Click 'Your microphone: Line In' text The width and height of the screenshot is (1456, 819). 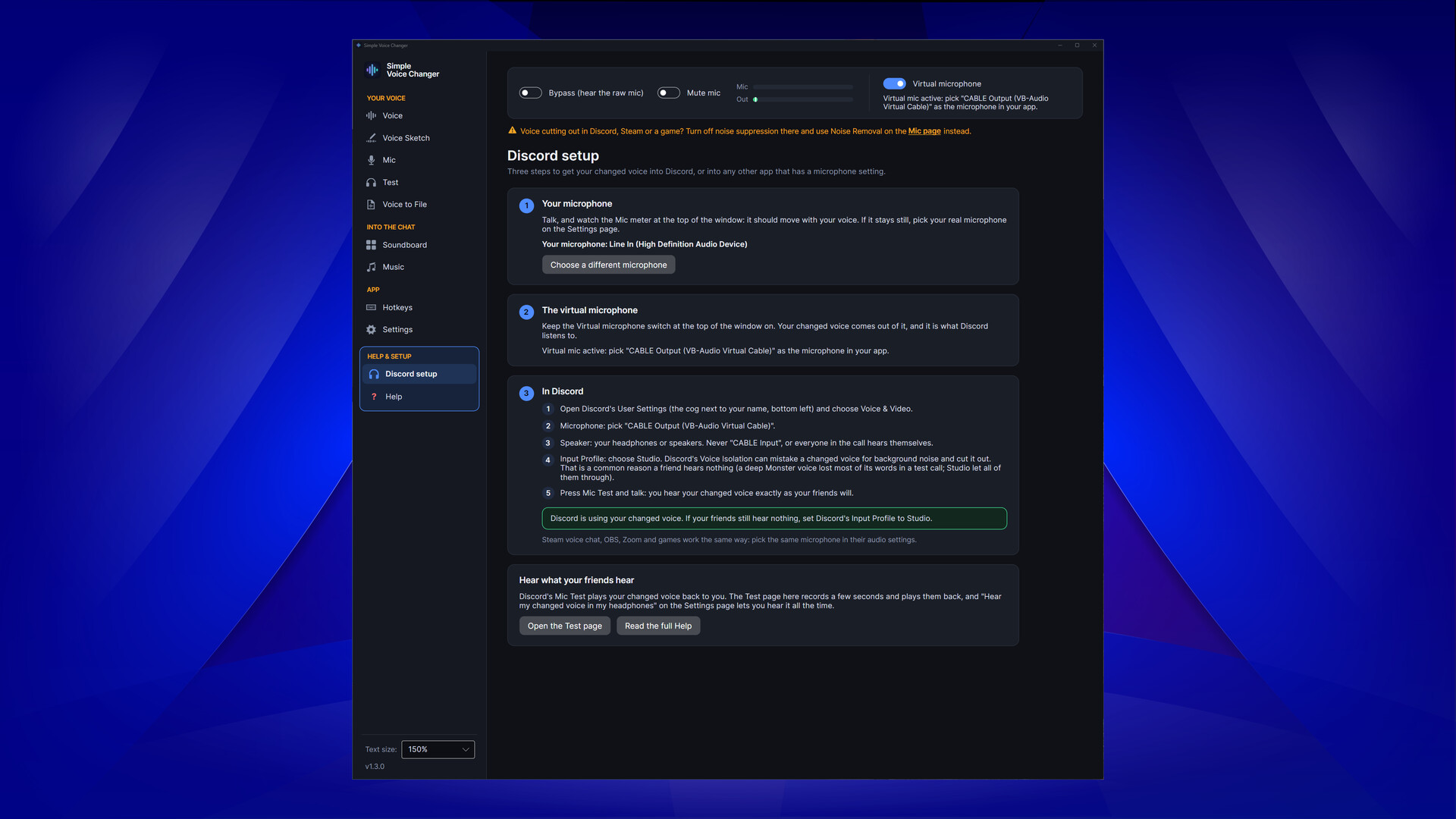click(645, 244)
